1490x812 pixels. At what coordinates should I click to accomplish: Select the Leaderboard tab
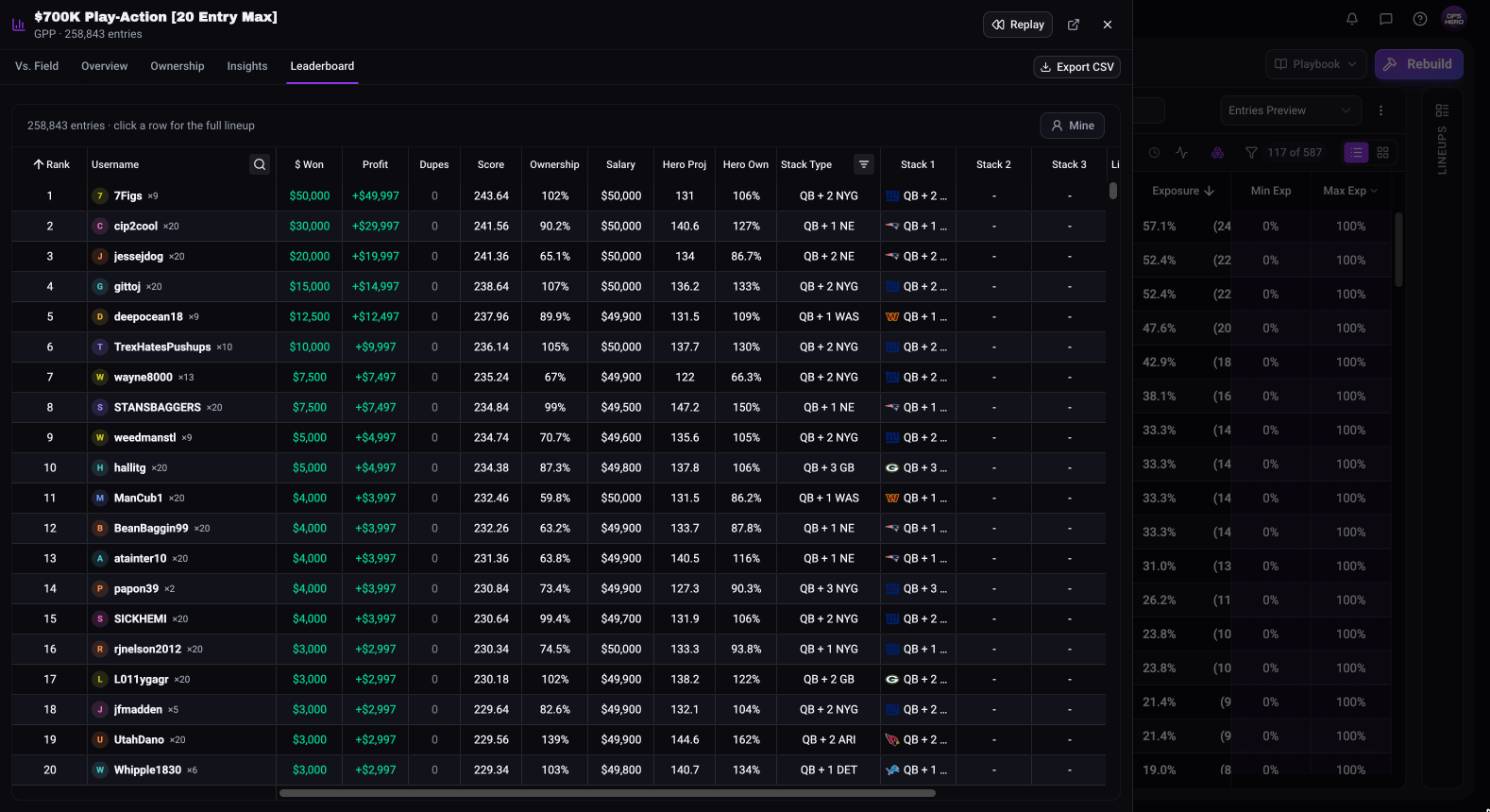point(322,66)
